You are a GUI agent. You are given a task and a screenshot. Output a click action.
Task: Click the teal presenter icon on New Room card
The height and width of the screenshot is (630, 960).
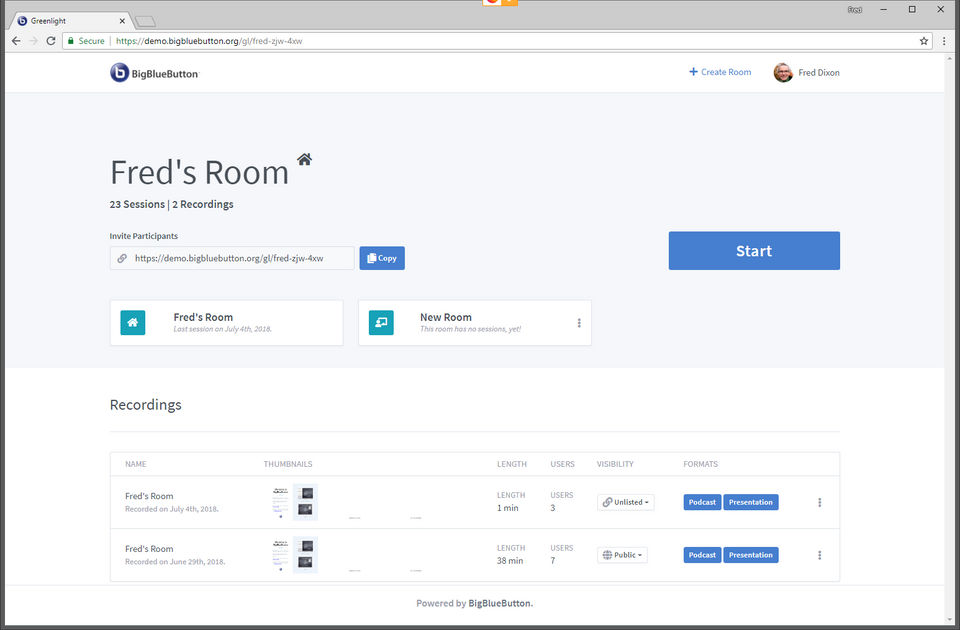(x=381, y=323)
